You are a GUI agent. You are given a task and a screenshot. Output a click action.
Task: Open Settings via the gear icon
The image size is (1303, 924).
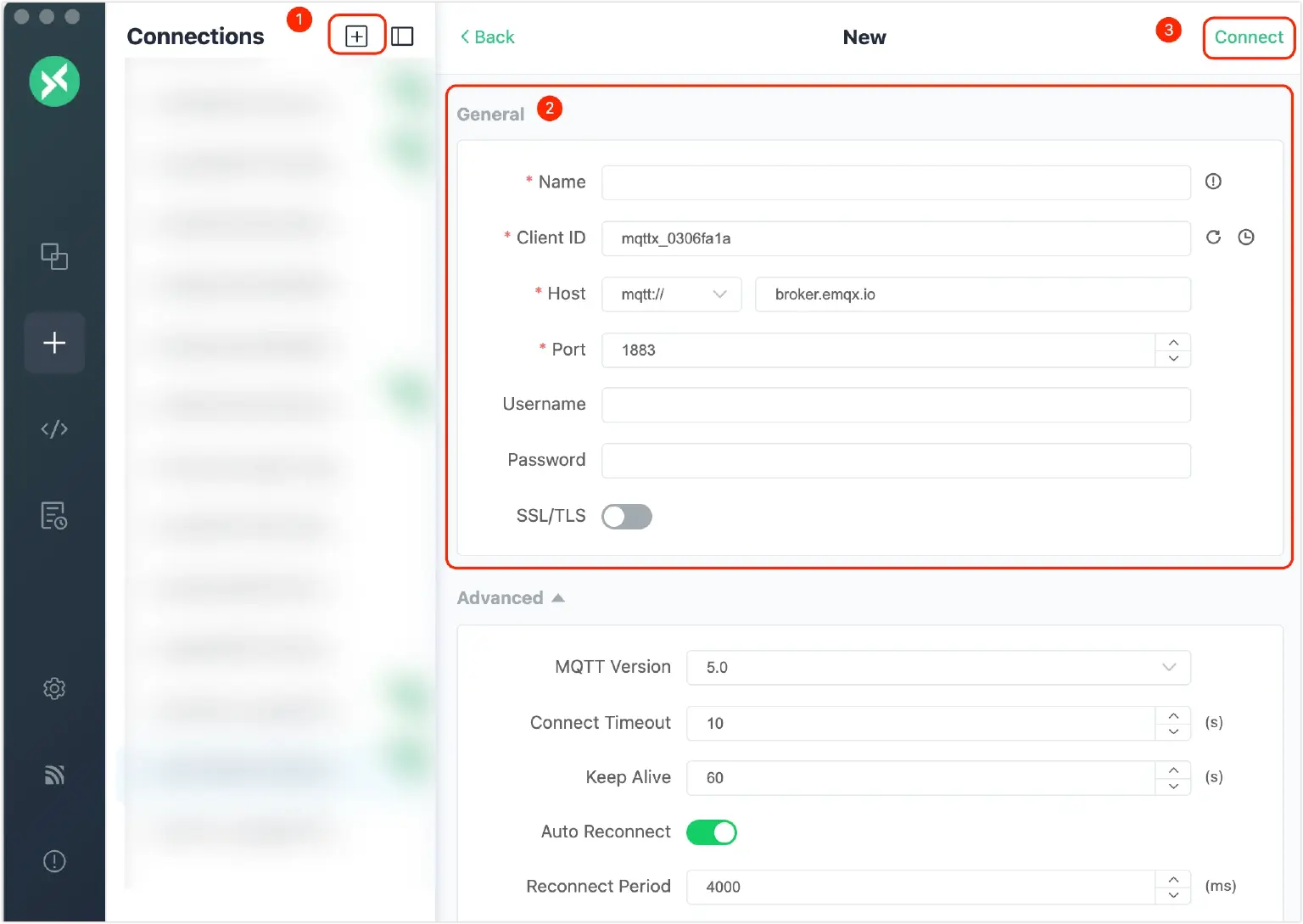pos(54,688)
